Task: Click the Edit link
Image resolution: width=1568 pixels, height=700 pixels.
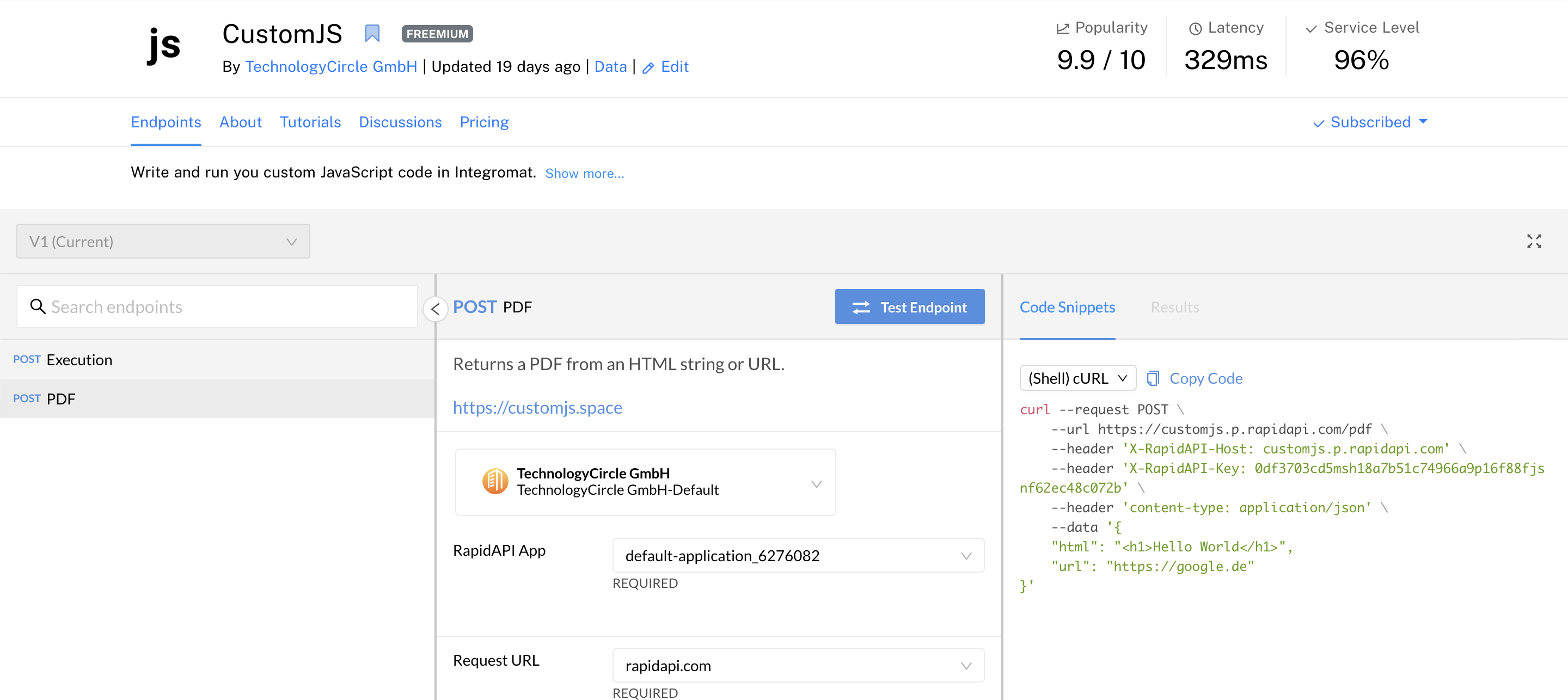Action: [675, 67]
